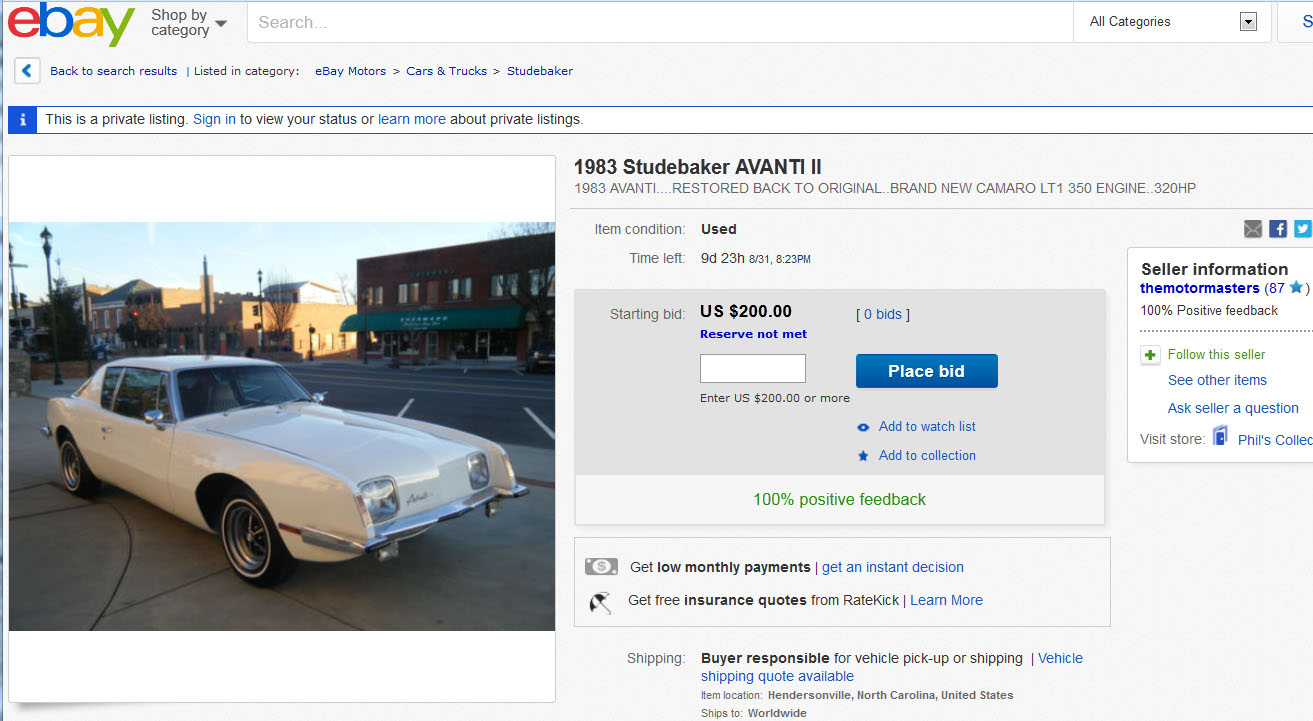Click in the bid amount field
Image resolution: width=1313 pixels, height=721 pixels.
752,369
